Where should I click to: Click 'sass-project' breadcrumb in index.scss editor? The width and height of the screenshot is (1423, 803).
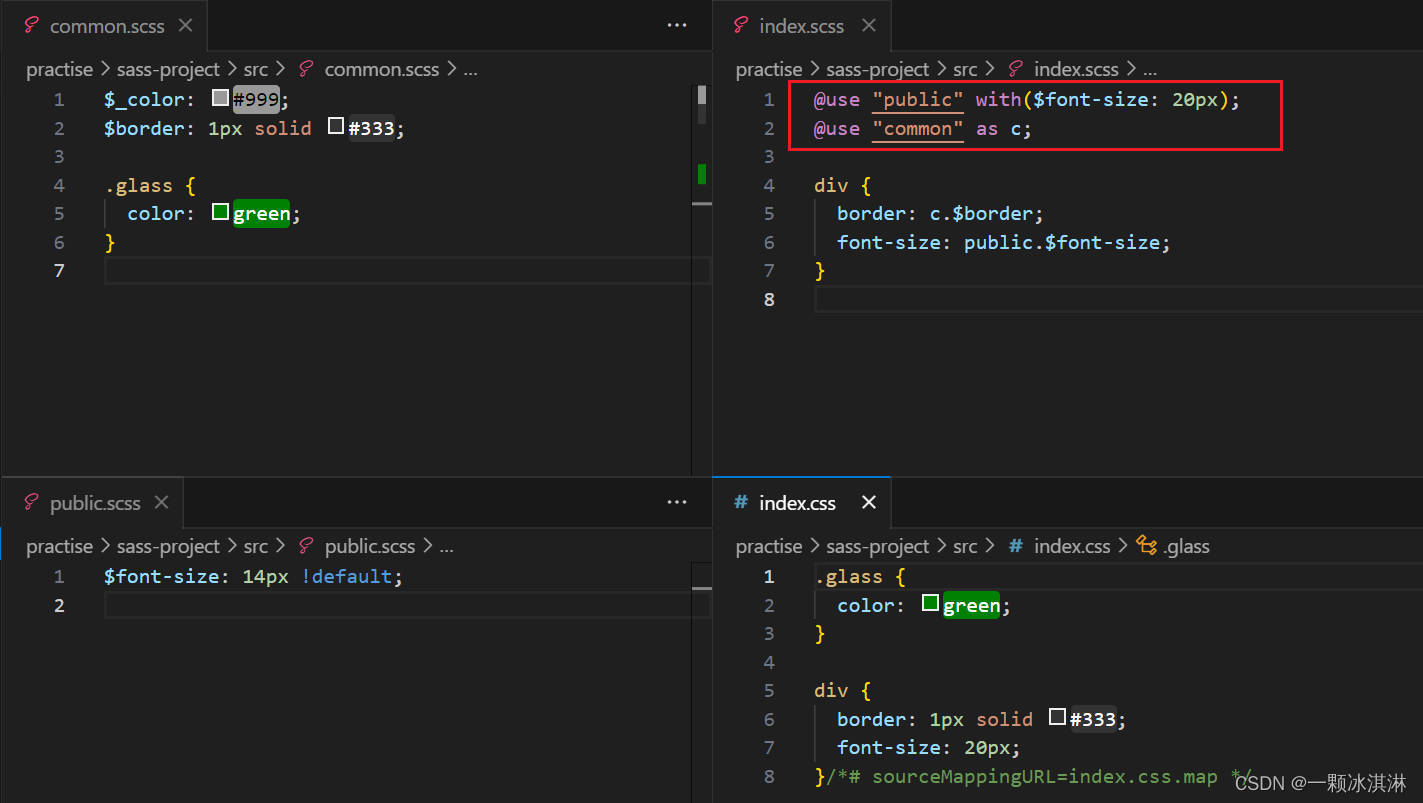tap(878, 70)
